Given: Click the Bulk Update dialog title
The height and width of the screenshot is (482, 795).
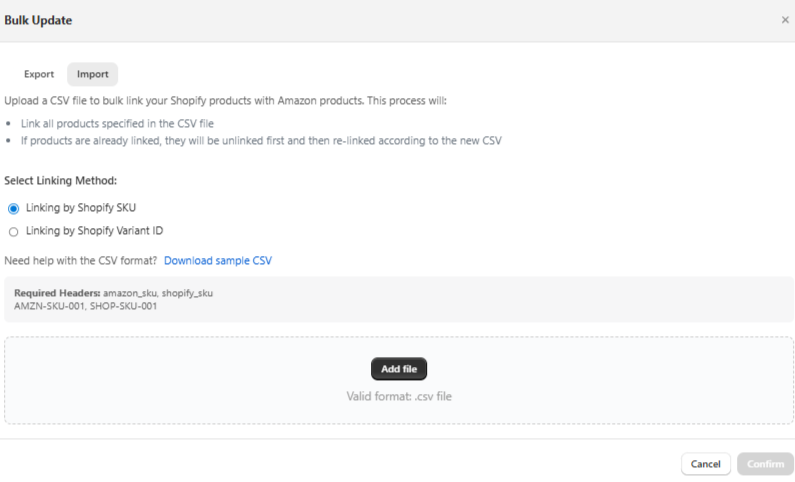Looking at the screenshot, I should [38, 20].
